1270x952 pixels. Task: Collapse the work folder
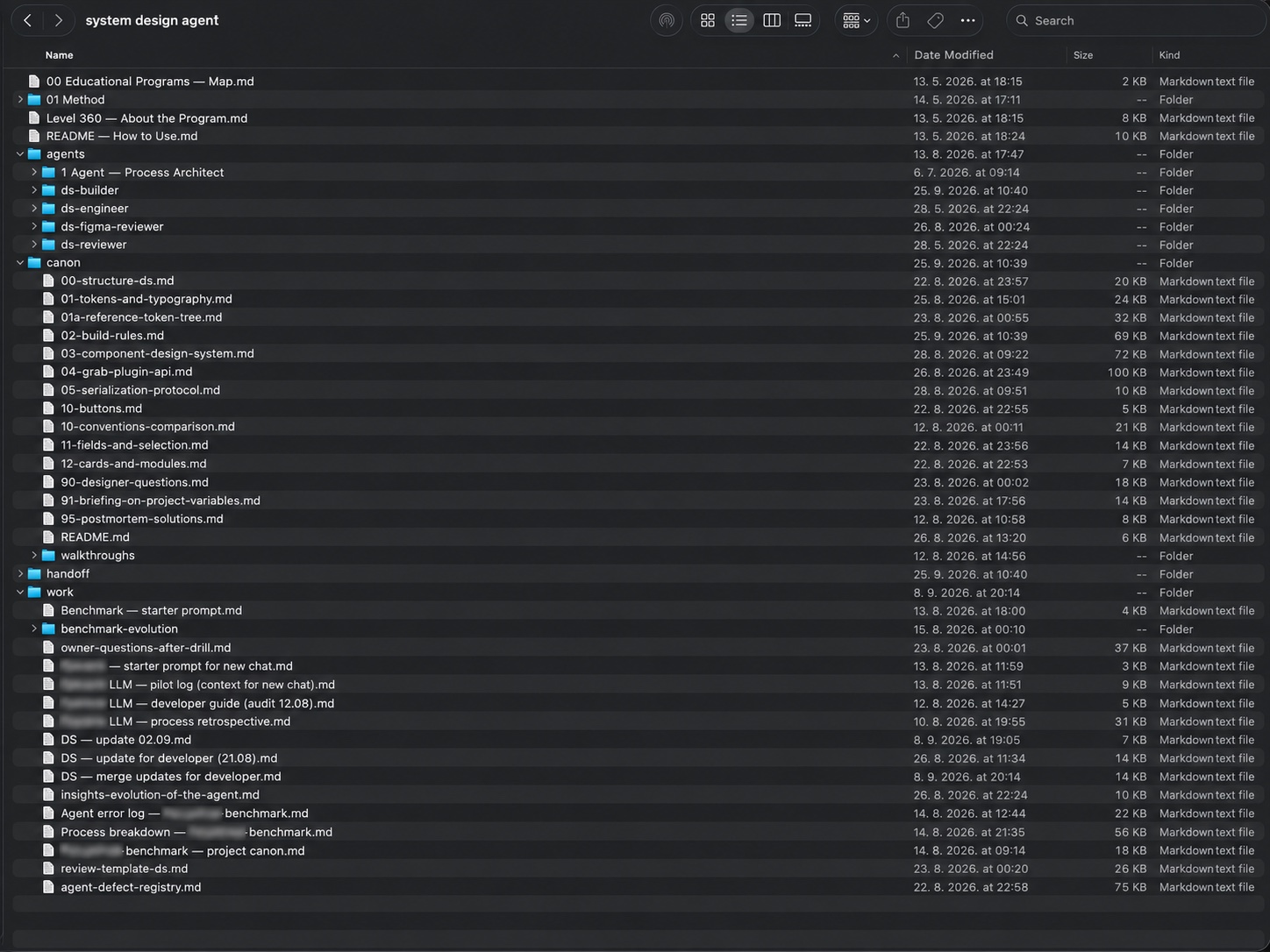20,593
